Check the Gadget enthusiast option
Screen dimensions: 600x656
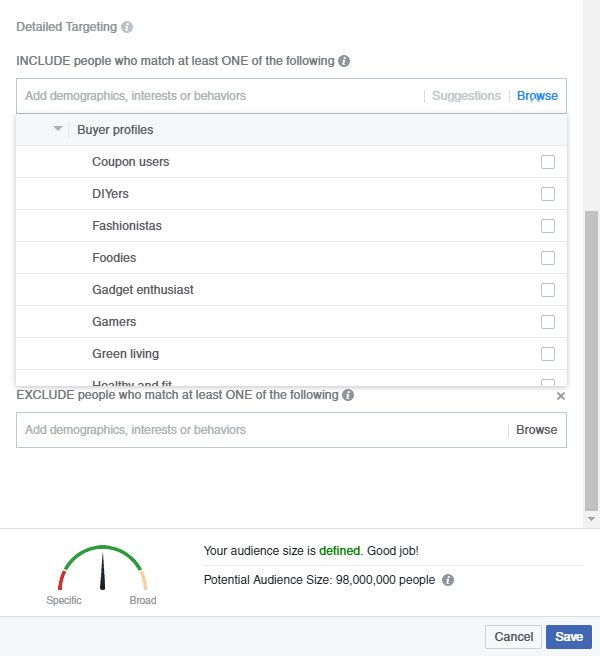point(548,290)
